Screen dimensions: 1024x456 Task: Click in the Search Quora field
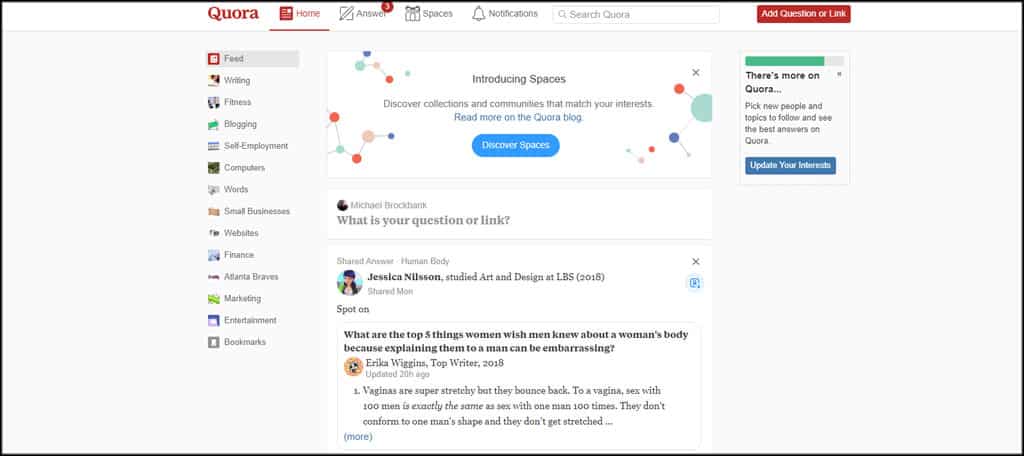pyautogui.click(x=636, y=14)
